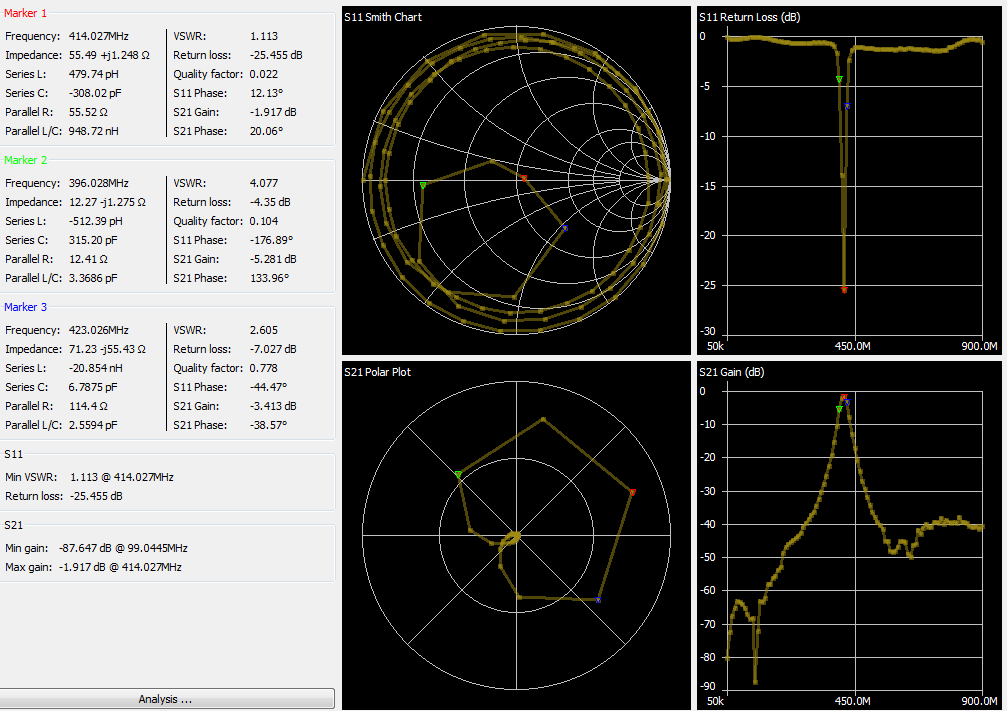Select Marker 2 frequency value 396.028MHz
Screen dimensions: 1007x711
pyautogui.click(x=99, y=183)
